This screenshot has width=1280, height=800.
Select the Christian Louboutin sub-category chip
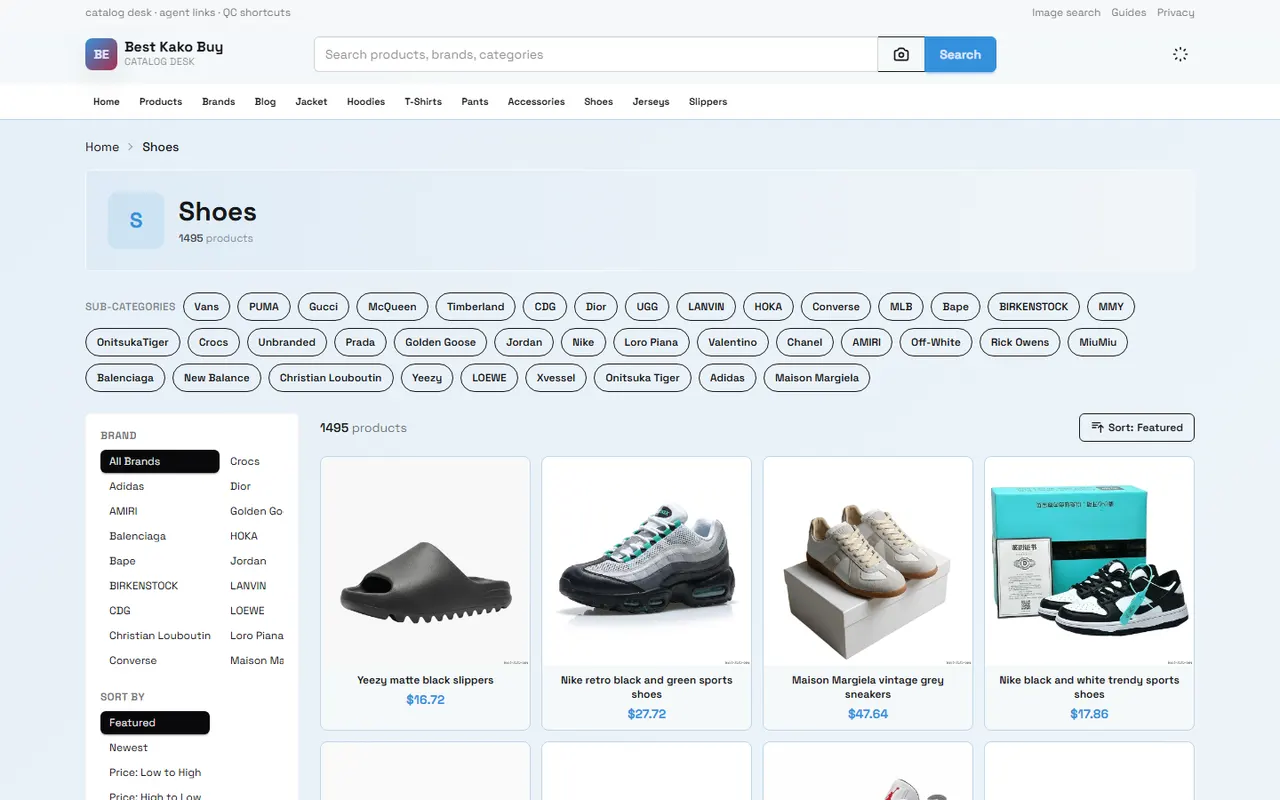[331, 378]
